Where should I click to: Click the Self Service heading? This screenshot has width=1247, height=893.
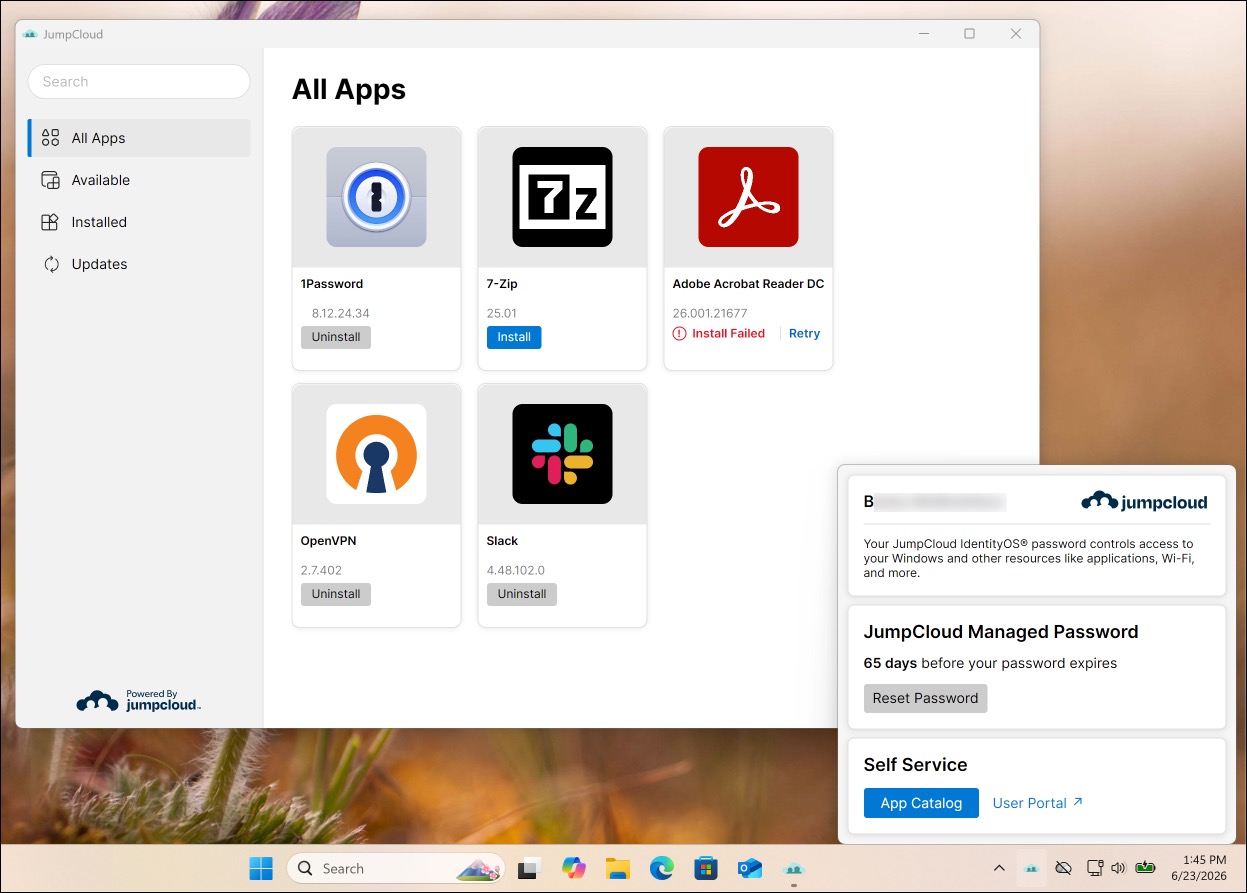coord(915,765)
